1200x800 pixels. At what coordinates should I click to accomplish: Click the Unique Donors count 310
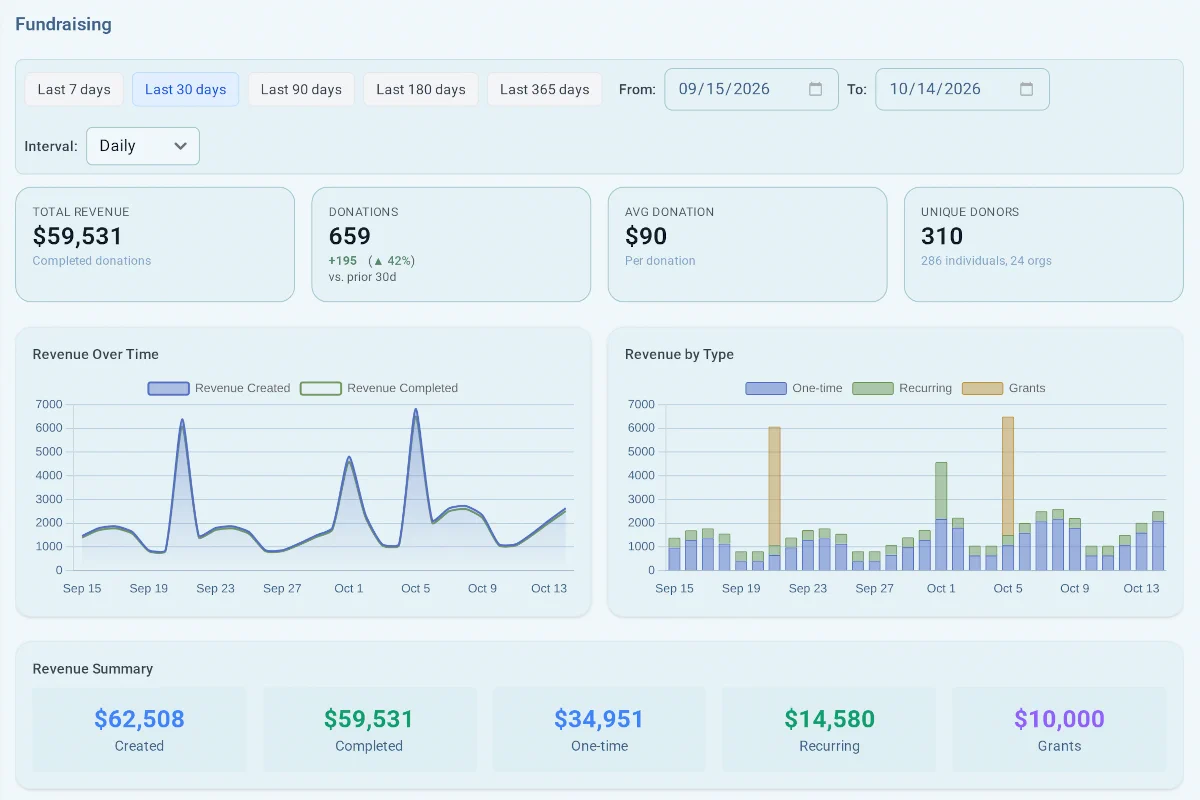[942, 236]
